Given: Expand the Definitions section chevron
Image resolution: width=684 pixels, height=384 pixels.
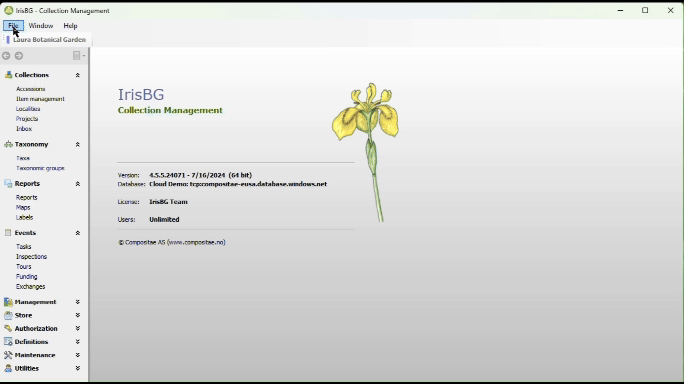Looking at the screenshot, I should point(78,342).
